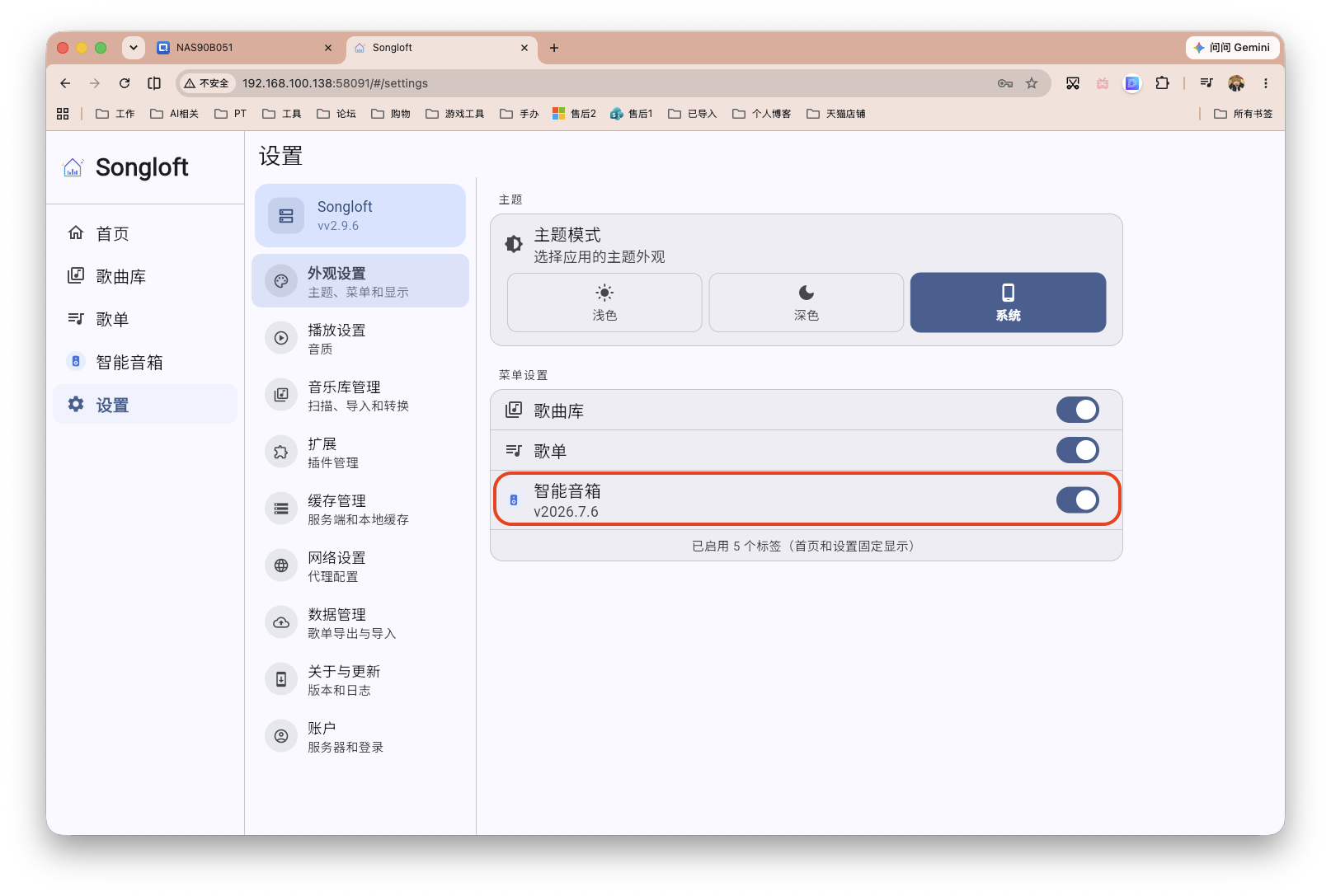Click the 不安全 site security badge
The image size is (1331, 896).
pyautogui.click(x=207, y=83)
